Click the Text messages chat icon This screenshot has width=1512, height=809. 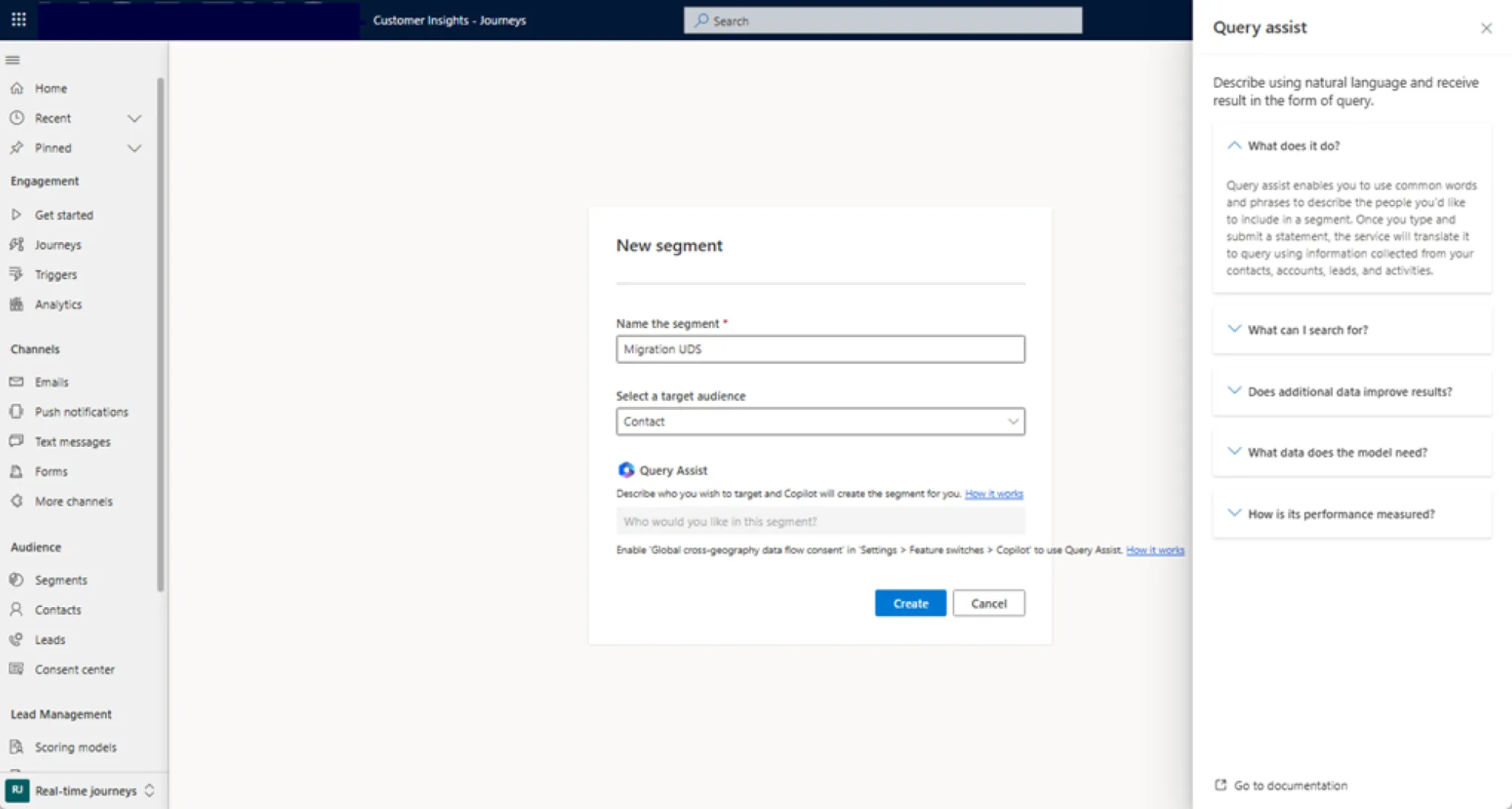click(x=17, y=441)
